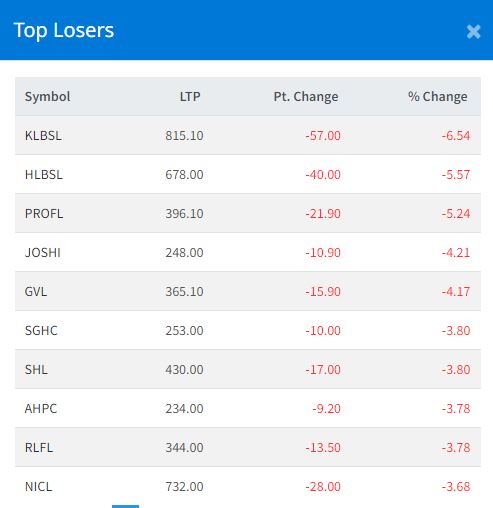Viewport: 493px width, 508px height.
Task: Select KLBSL's LTP value 815.10
Action: pos(184,136)
